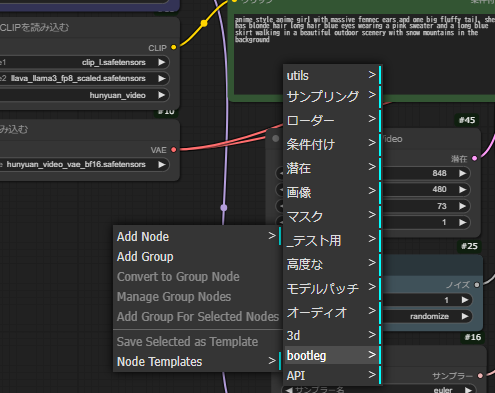Viewport: 495px width, 393px height.
Task: Open the 3d submenu
Action: (332, 335)
